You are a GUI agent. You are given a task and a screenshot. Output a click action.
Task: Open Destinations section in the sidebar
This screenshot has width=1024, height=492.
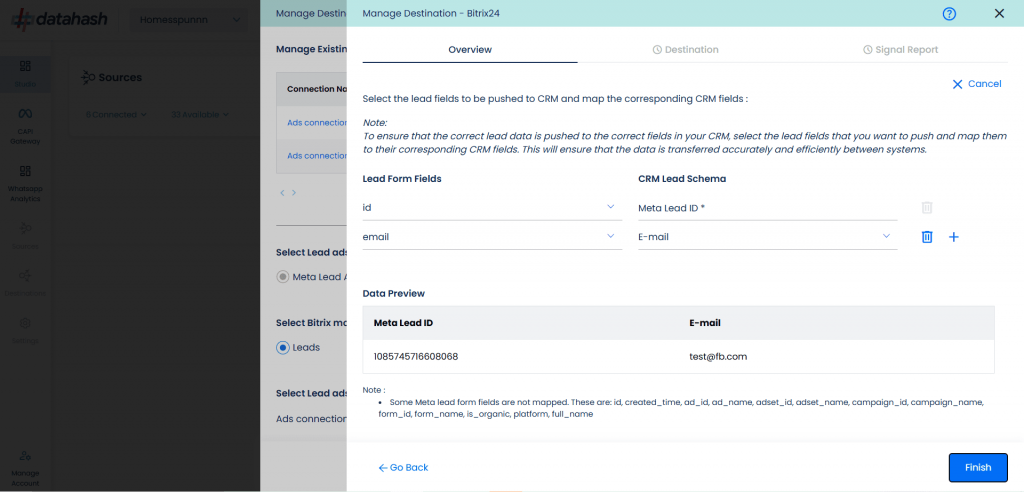tap(25, 282)
